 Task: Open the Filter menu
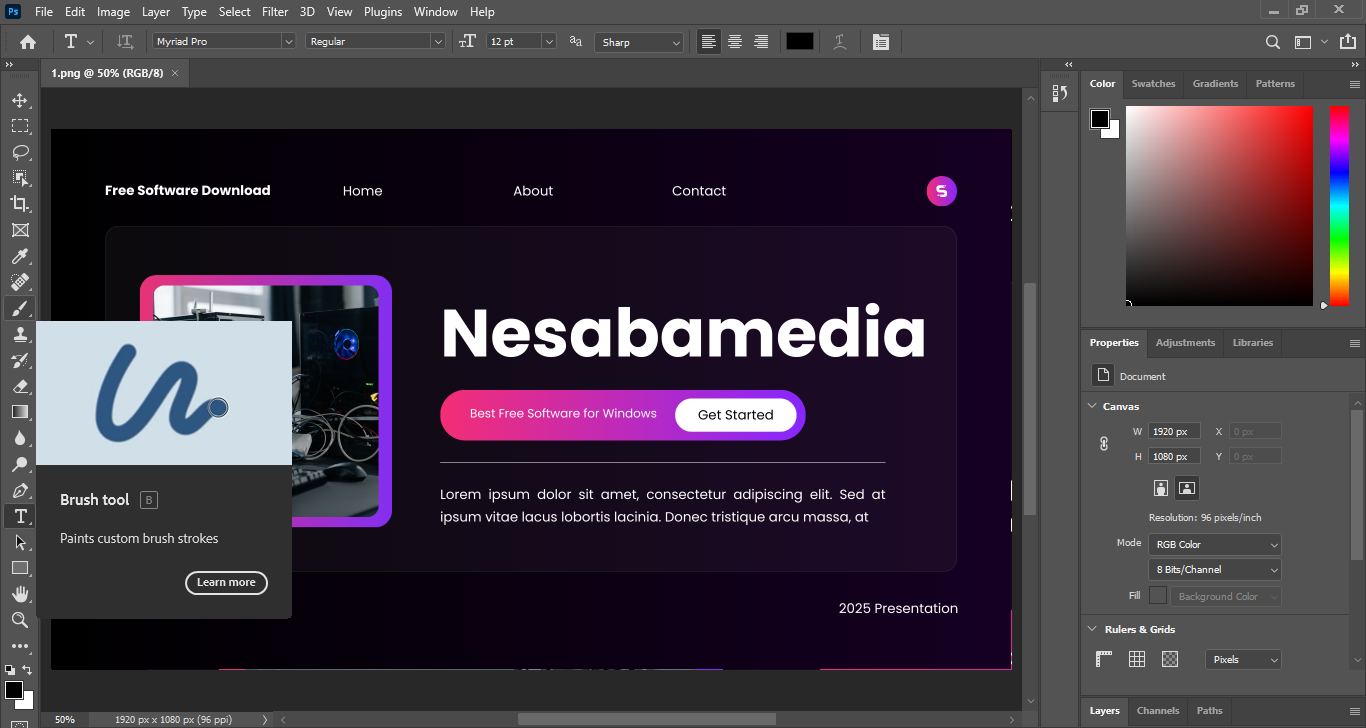274,12
